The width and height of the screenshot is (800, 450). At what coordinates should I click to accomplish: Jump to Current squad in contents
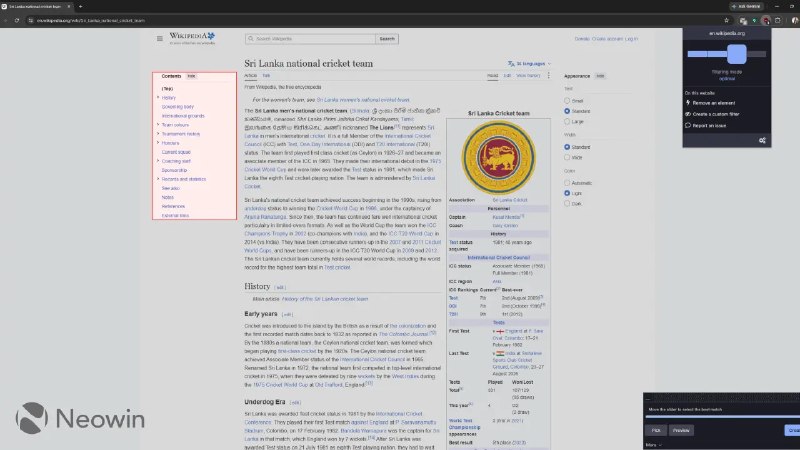tap(176, 152)
